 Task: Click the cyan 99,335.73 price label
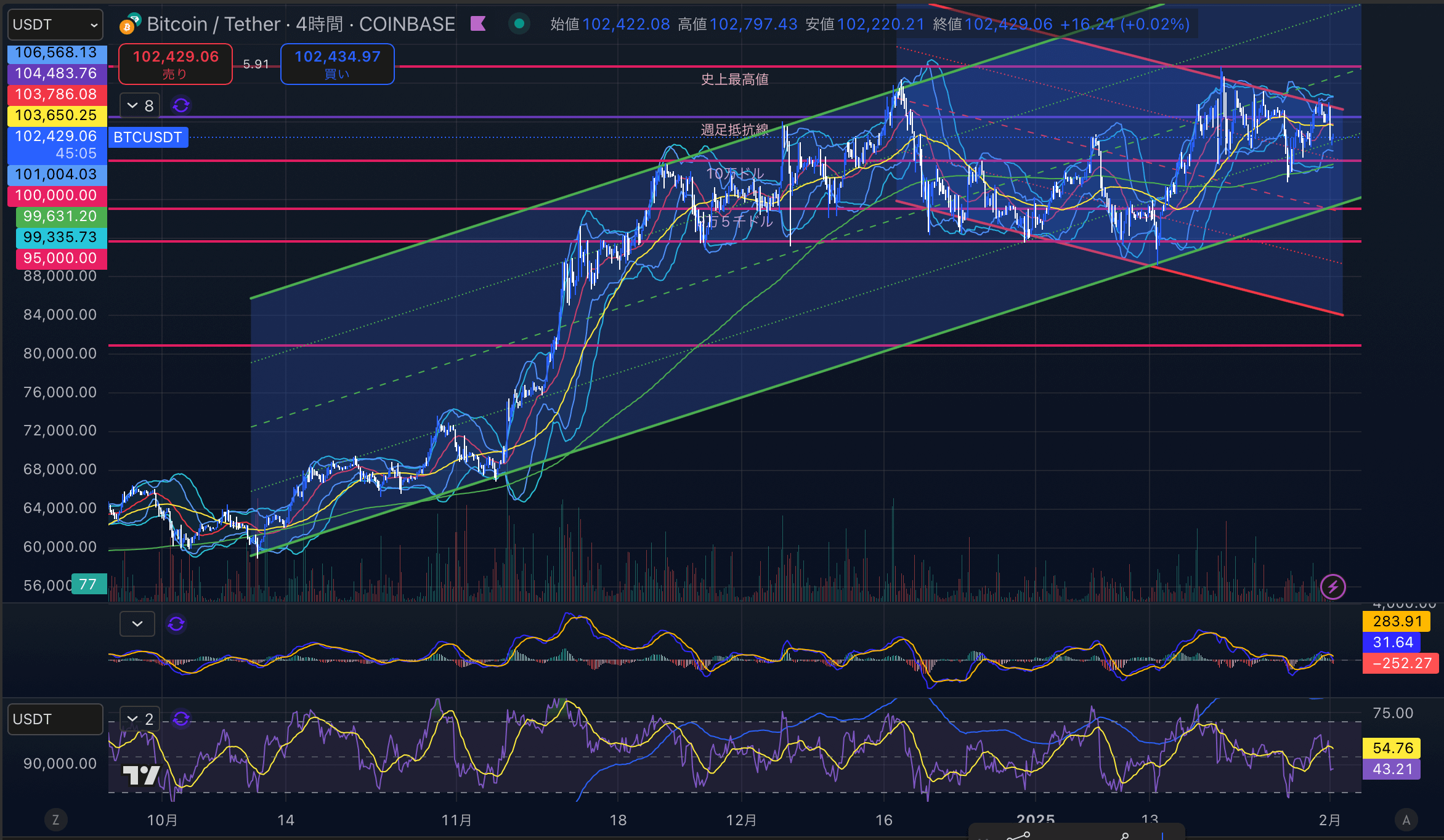click(60, 238)
